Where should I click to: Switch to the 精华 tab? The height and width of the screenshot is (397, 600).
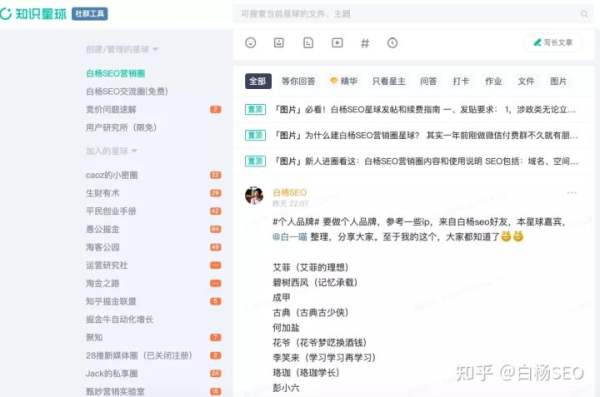tap(344, 81)
